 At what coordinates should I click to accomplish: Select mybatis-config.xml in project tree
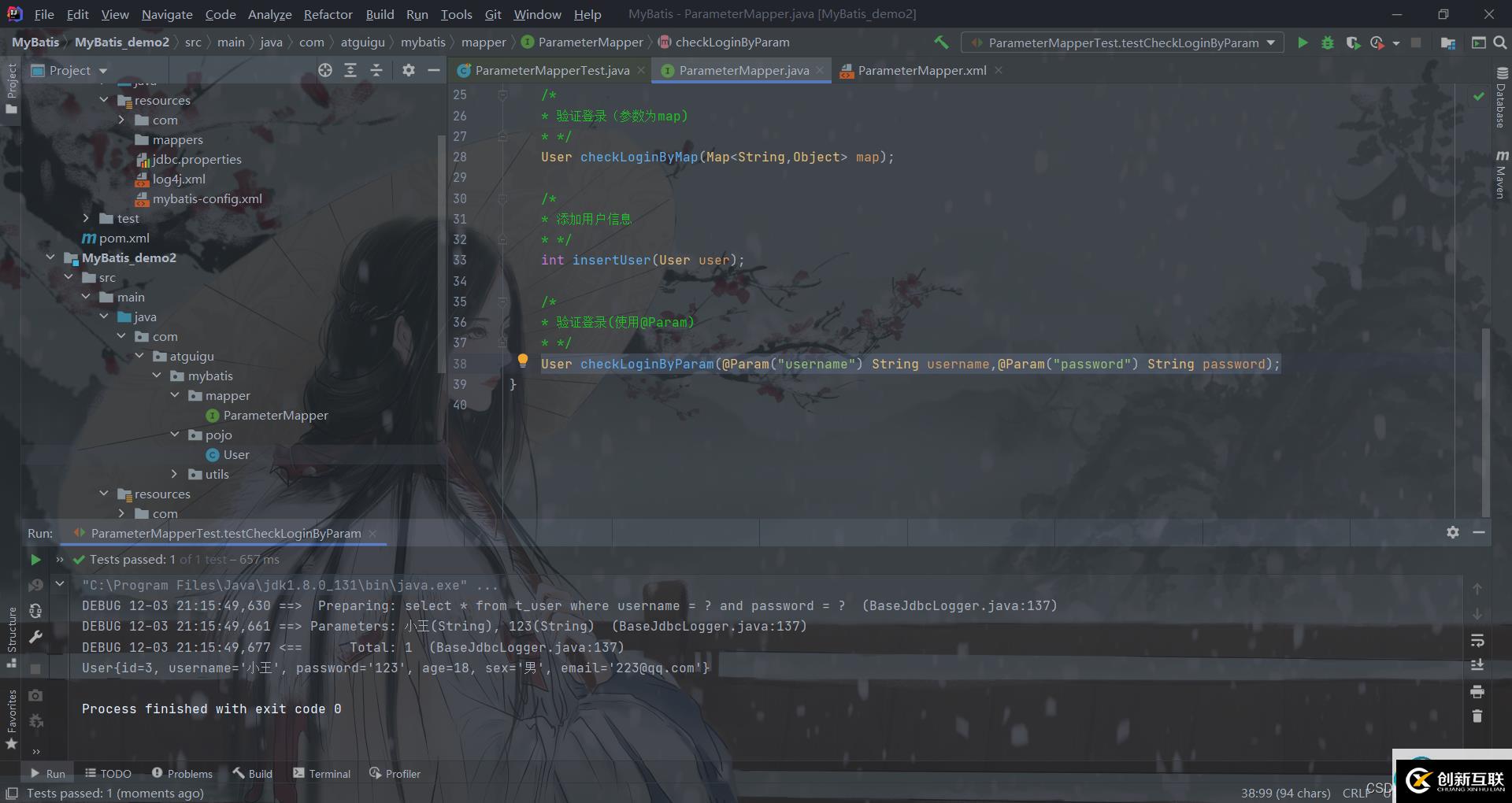[x=198, y=198]
